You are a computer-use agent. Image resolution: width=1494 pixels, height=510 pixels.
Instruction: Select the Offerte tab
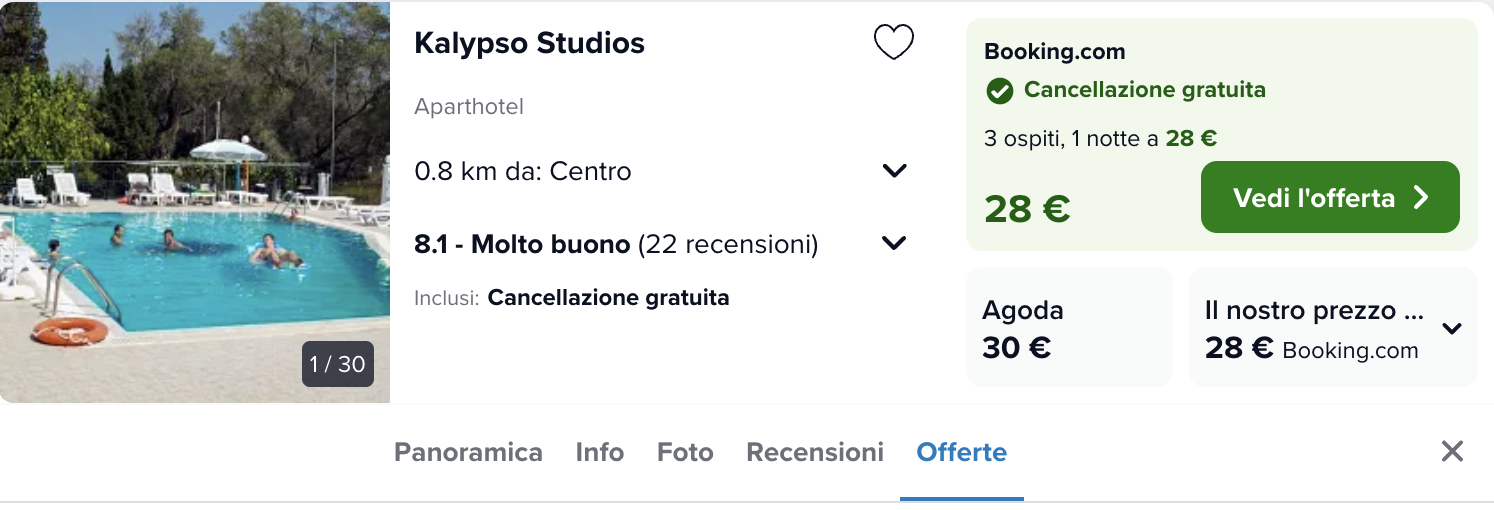(x=962, y=452)
